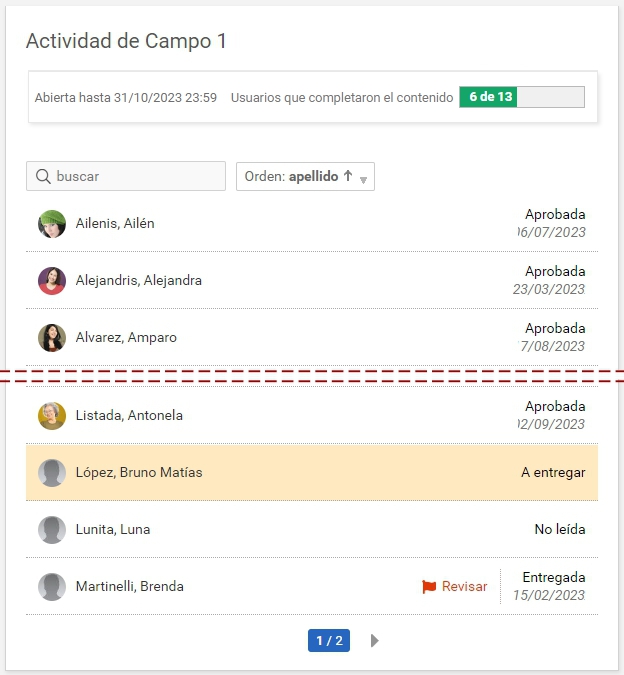The height and width of the screenshot is (675, 624).
Task: Click Luna Lunita's placeholder avatar
Action: coord(52,530)
